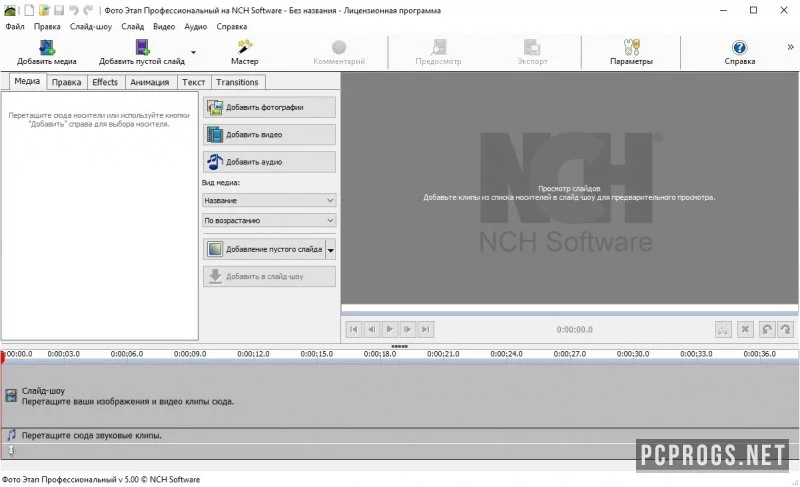The image size is (800, 487).
Task: Step forward one frame in the preview
Action: (407, 329)
